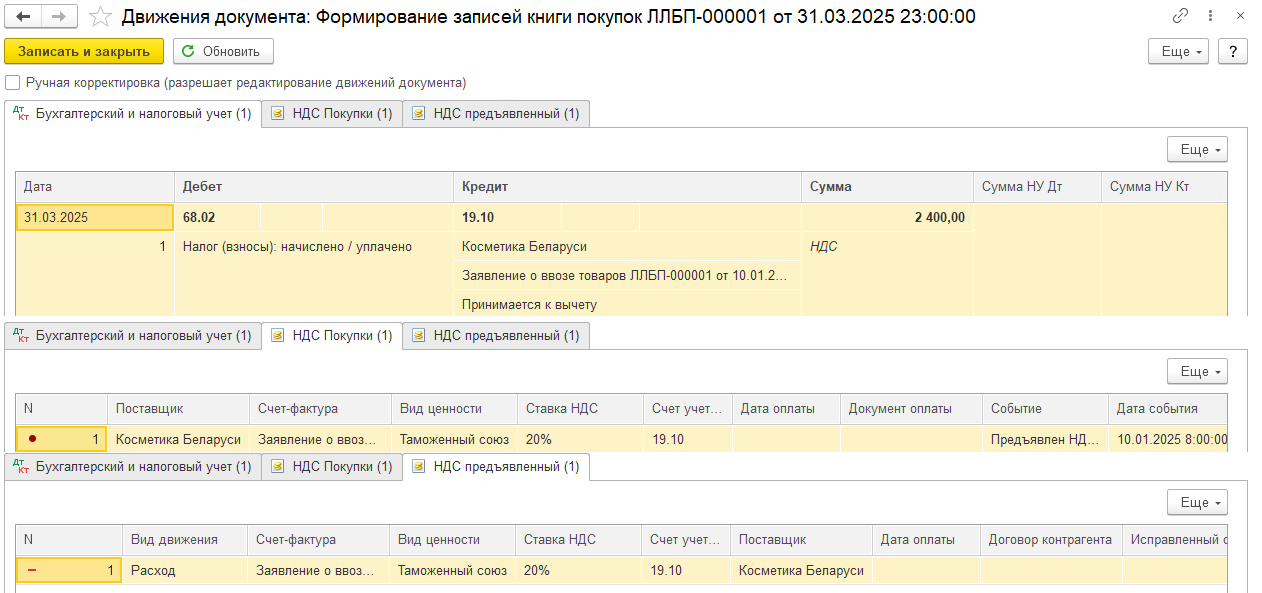Select Бухгалтерский и налоговый учет tab in bottom panel

(133, 467)
